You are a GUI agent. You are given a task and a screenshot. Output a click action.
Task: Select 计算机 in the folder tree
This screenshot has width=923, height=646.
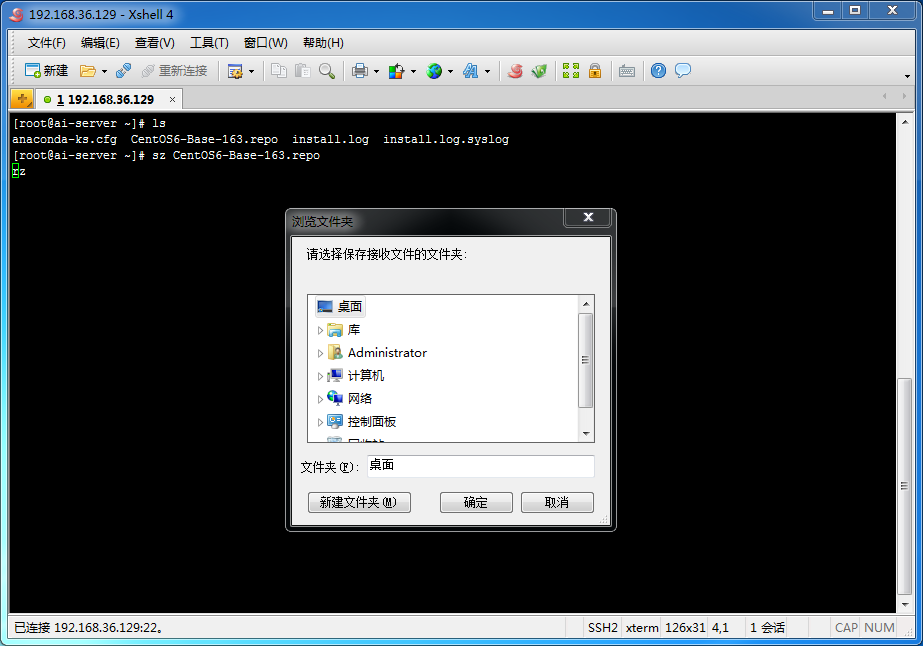click(x=356, y=376)
